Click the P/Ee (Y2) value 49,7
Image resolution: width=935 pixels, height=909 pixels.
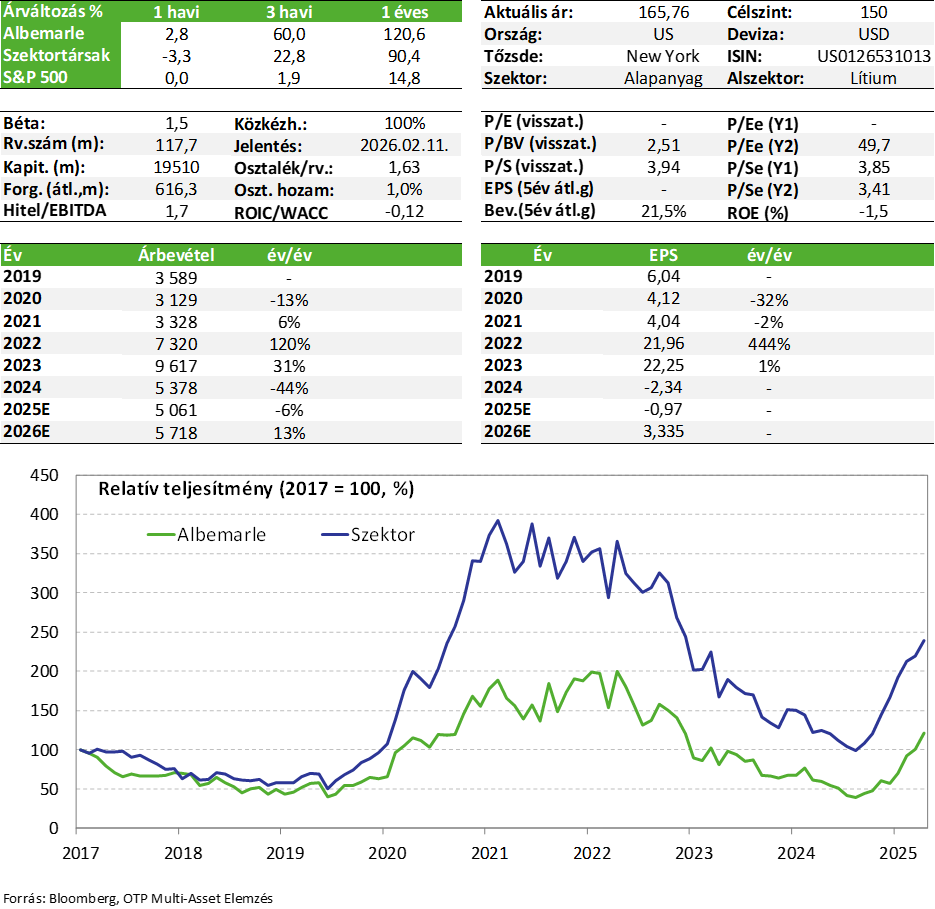click(x=872, y=145)
